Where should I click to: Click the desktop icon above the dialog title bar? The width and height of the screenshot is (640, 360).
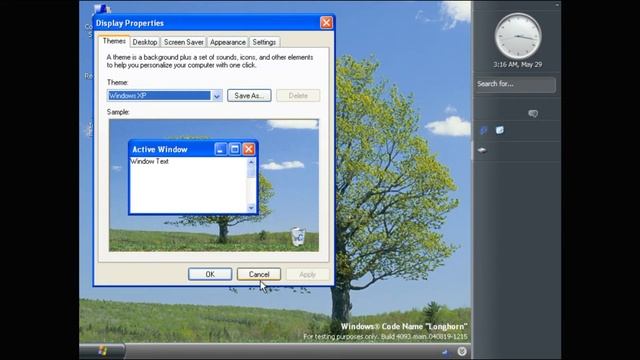click(102, 9)
